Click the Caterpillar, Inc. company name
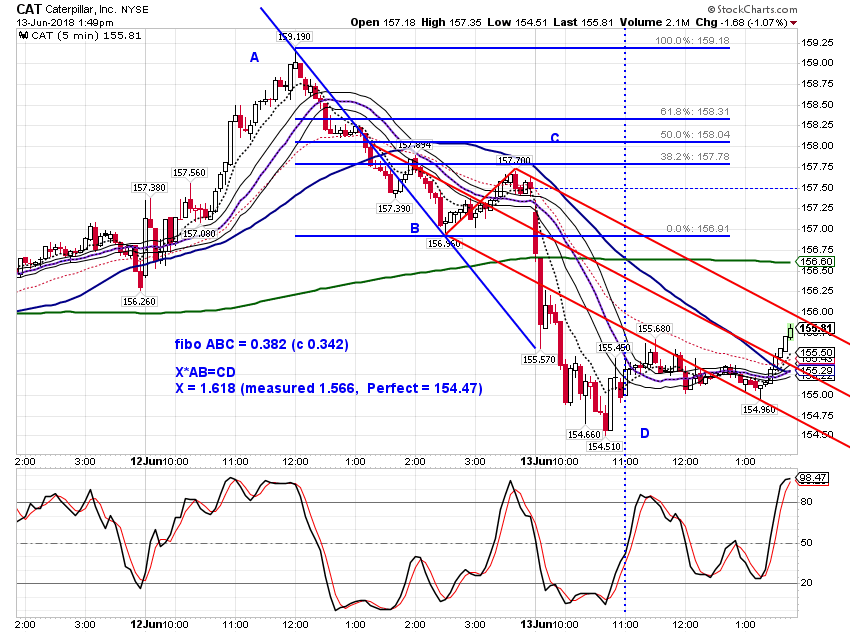850x633 pixels. point(82,10)
